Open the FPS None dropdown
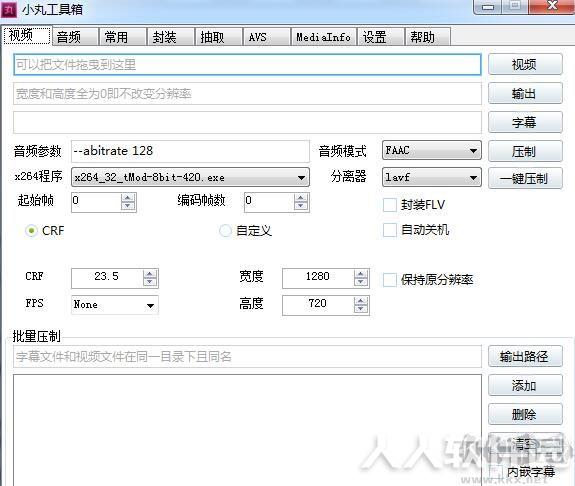Viewport: 575px width, 486px height. tap(115, 305)
